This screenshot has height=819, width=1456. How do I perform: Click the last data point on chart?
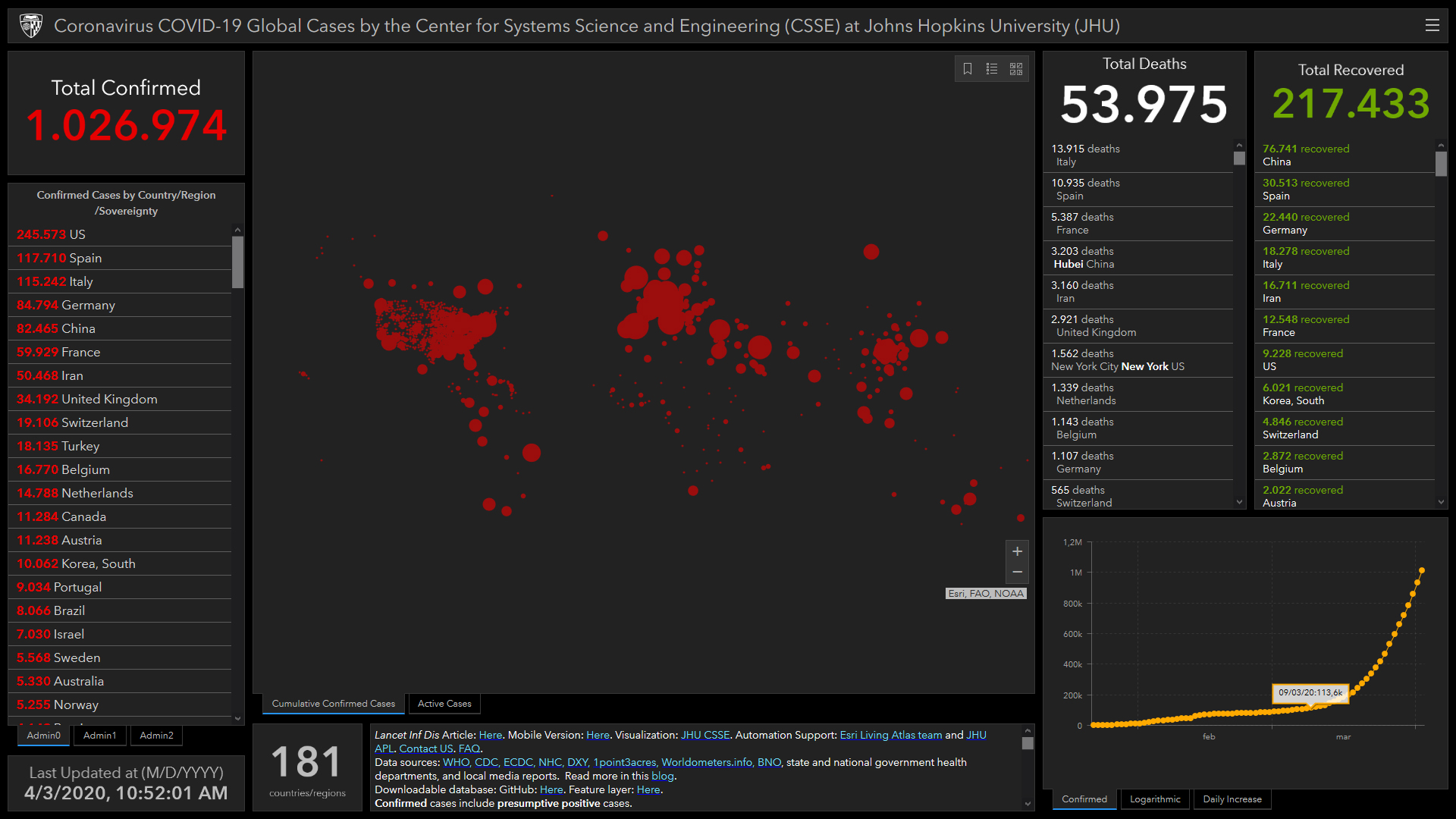[1422, 570]
